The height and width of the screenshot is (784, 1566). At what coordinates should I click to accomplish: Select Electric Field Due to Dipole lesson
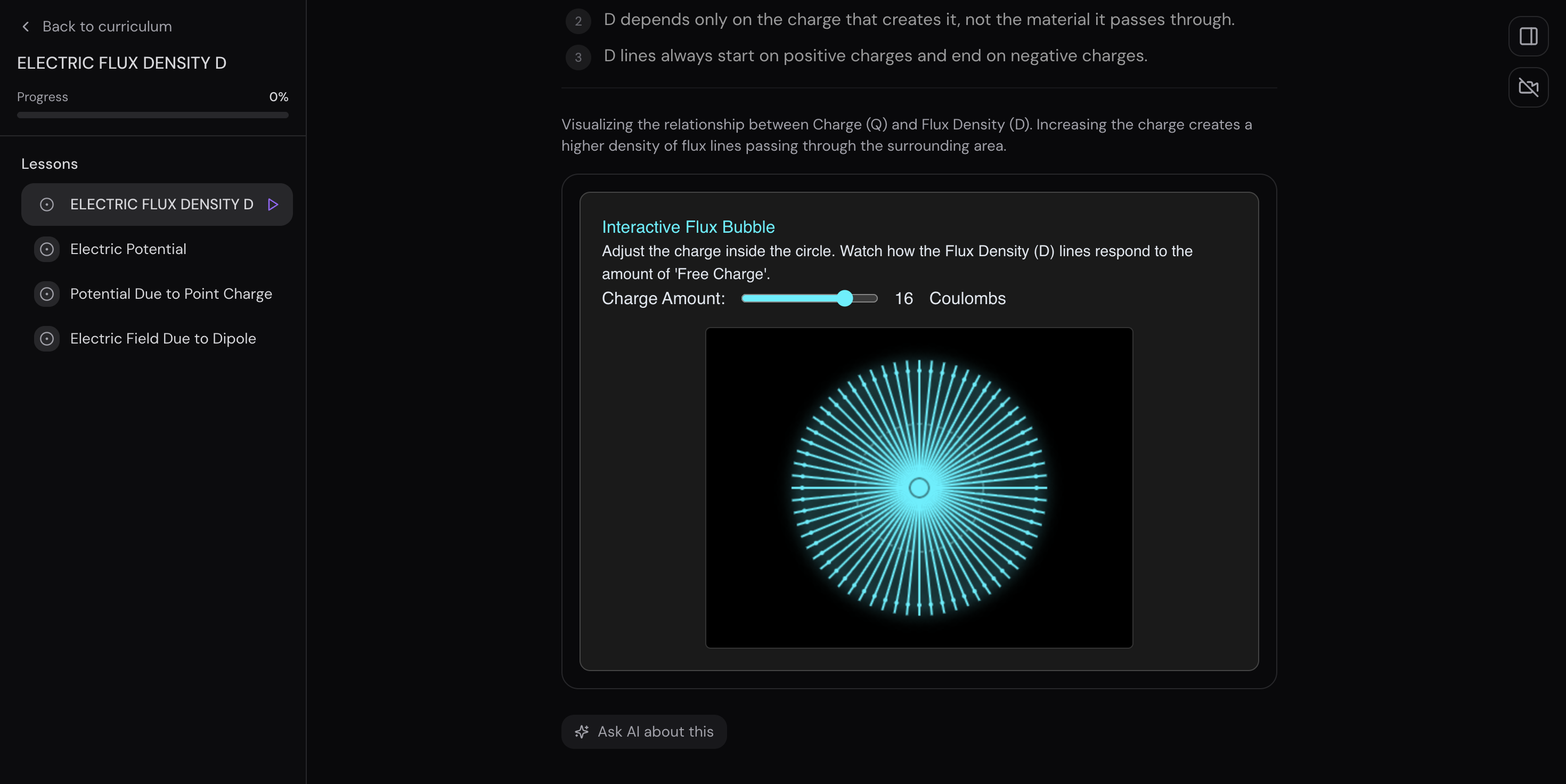163,339
